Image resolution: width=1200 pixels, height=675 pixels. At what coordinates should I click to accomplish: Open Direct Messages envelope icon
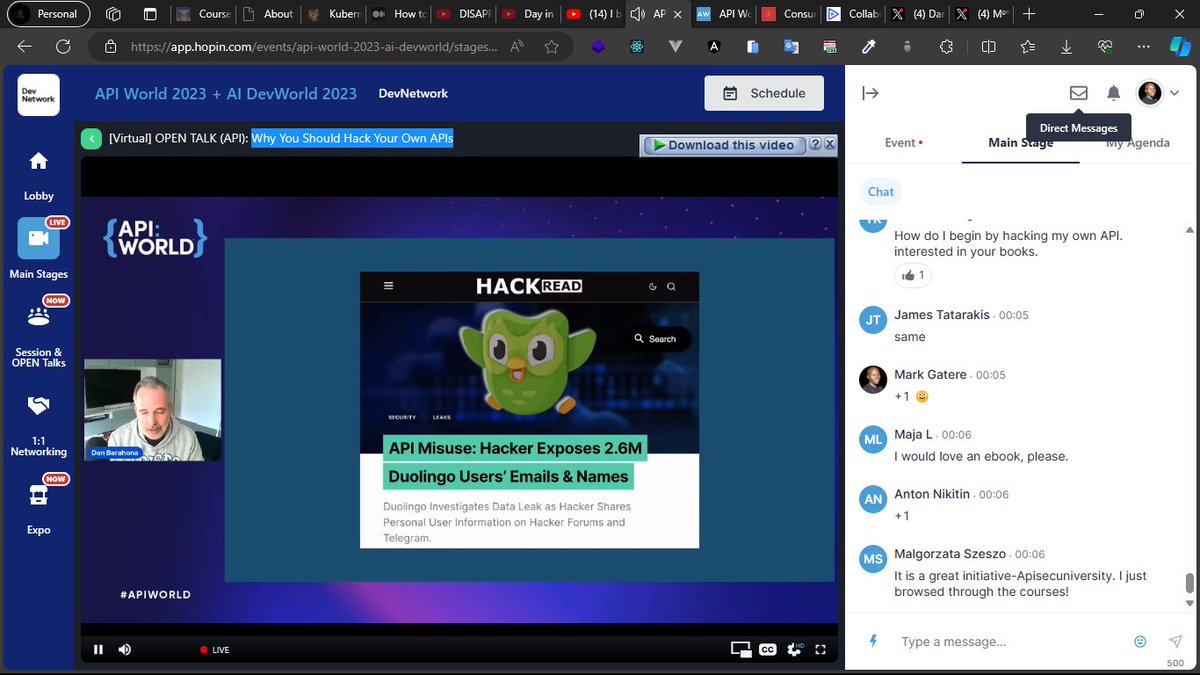(1078, 93)
